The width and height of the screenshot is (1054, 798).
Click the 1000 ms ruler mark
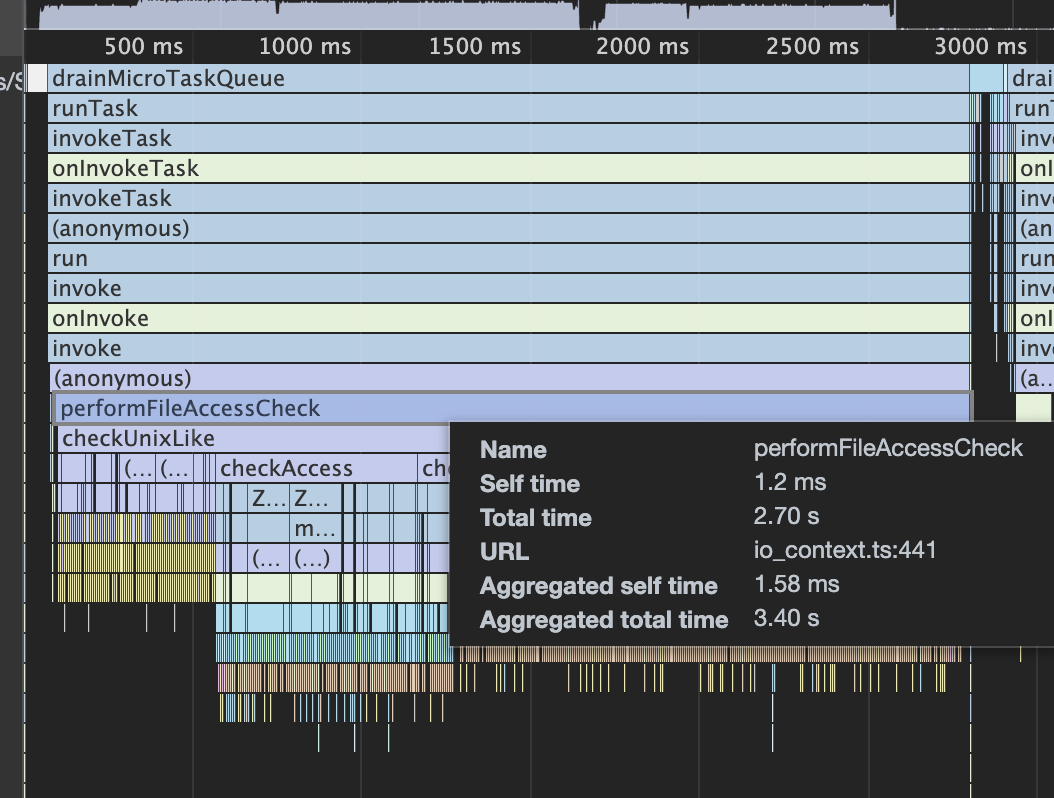[305, 46]
